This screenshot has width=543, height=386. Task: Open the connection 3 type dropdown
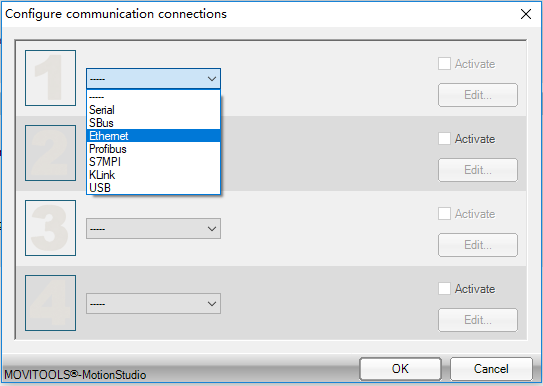pyautogui.click(x=153, y=228)
